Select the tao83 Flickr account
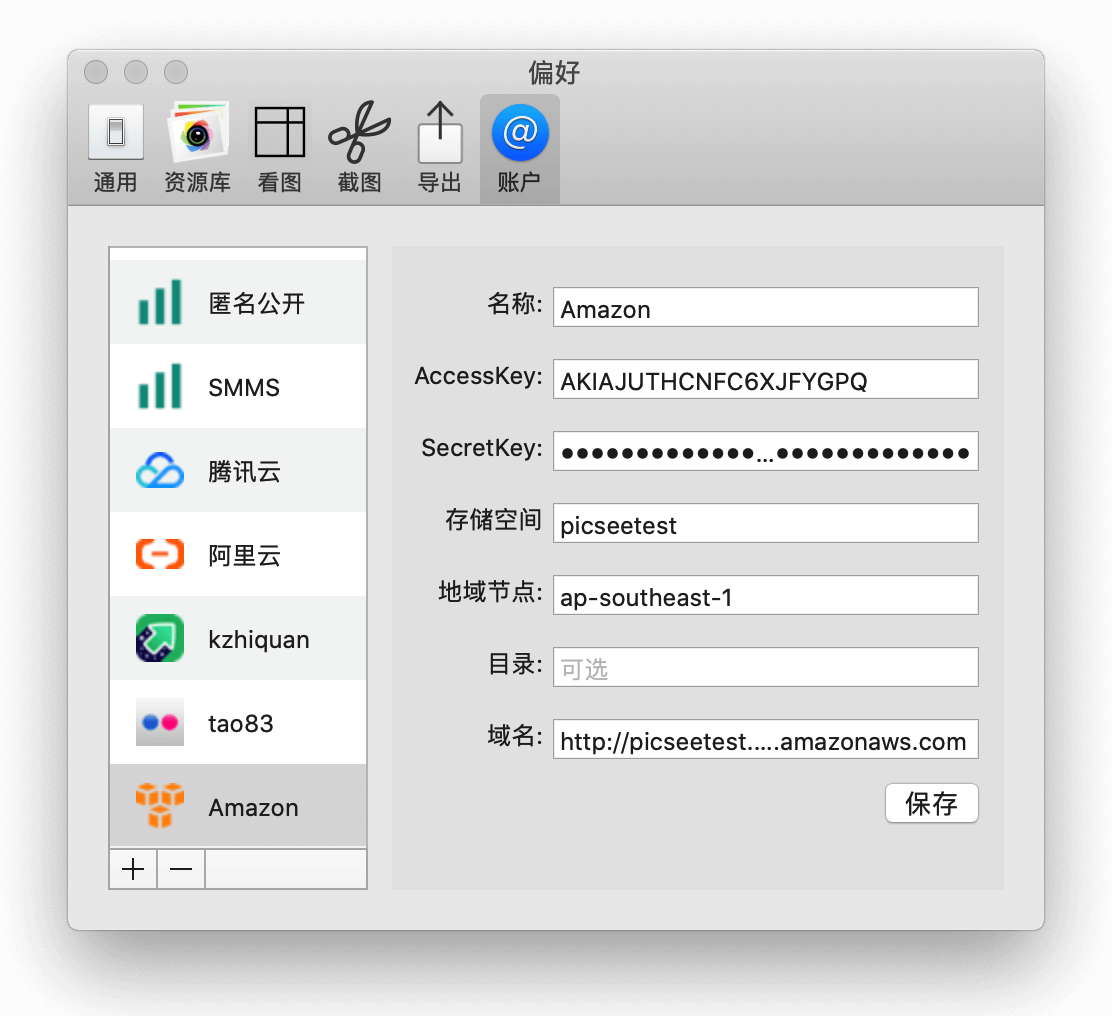Viewport: 1112px width, 1016px height. click(238, 722)
